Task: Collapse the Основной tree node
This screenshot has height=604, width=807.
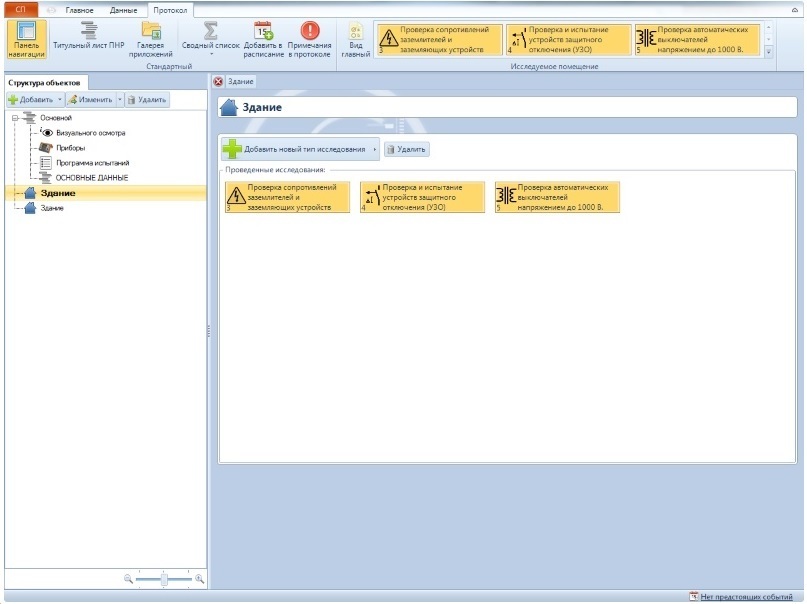Action: coord(15,118)
